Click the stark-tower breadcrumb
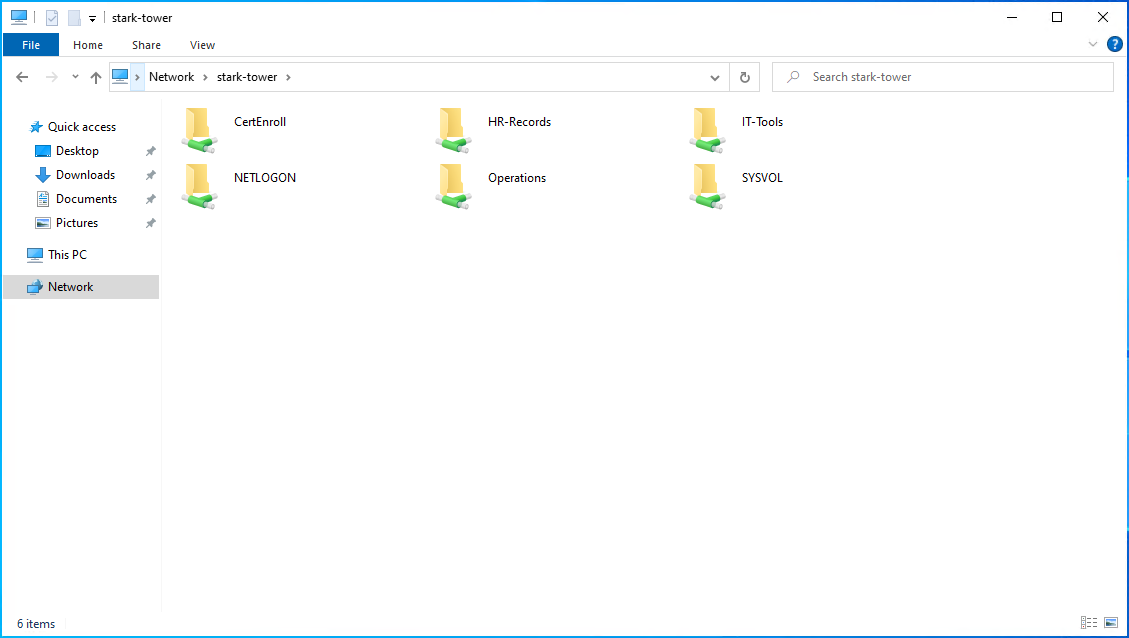This screenshot has height=638, width=1129. [x=247, y=77]
